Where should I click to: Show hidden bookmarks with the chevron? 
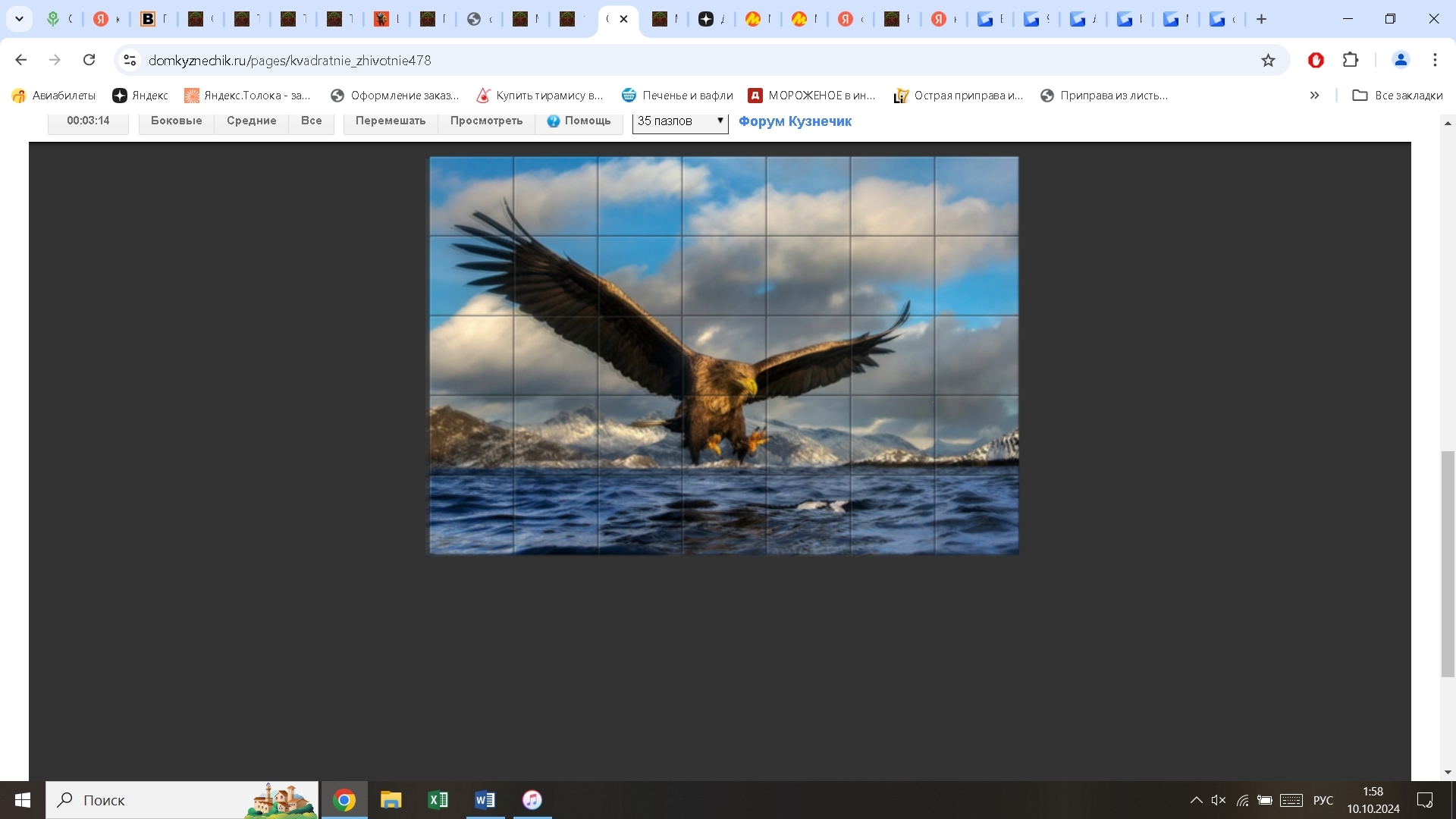[1314, 96]
